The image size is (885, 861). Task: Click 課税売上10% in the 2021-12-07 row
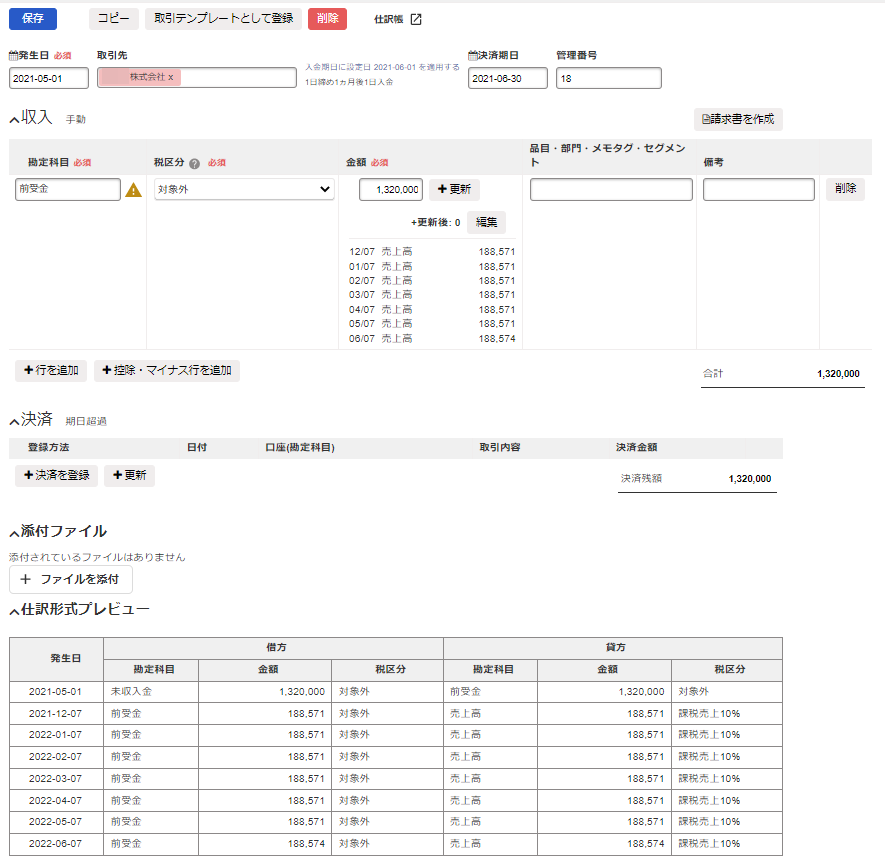point(709,714)
